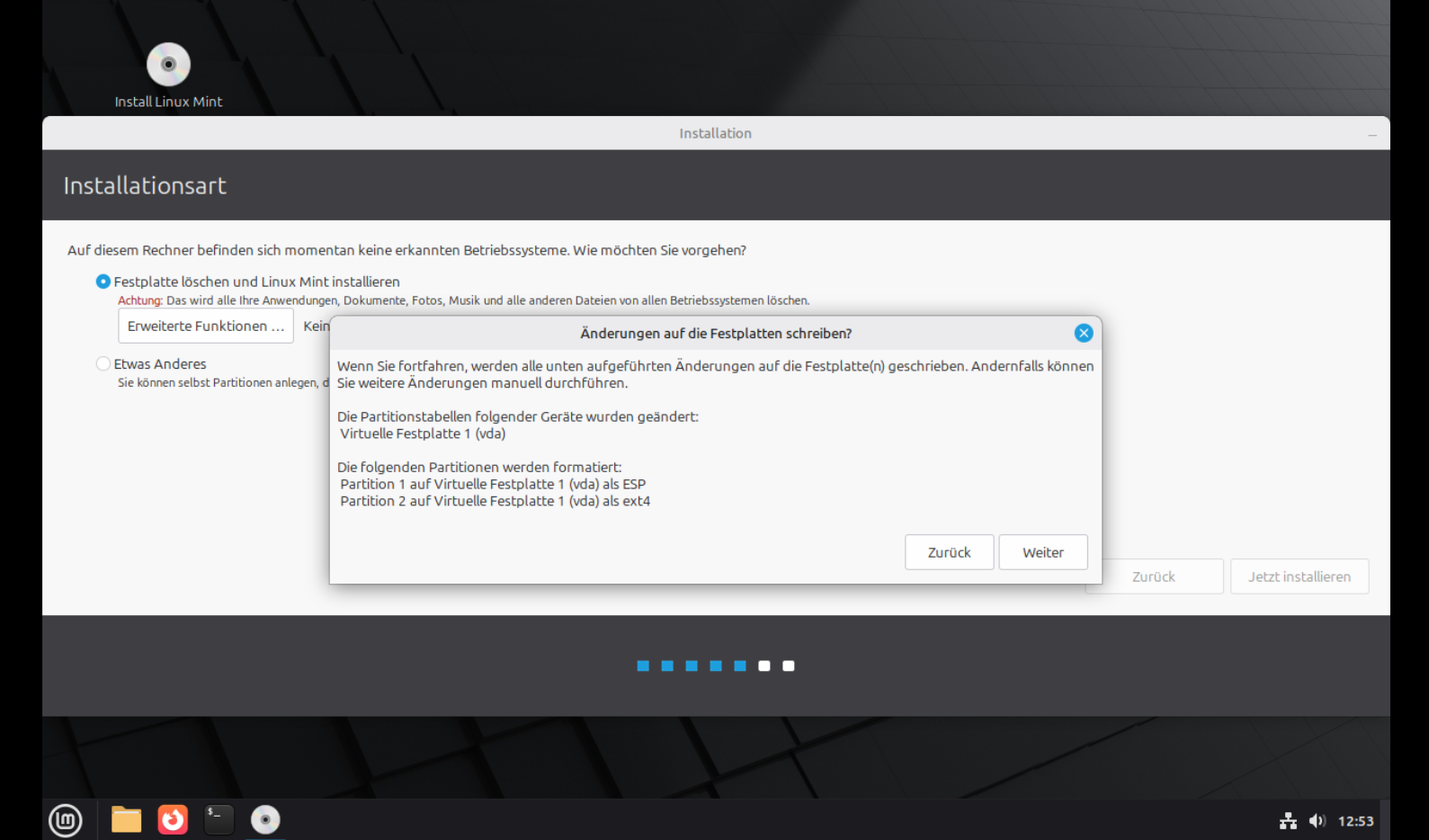Launch Firefox from the taskbar
Image resolution: width=1429 pixels, height=840 pixels.
173,819
